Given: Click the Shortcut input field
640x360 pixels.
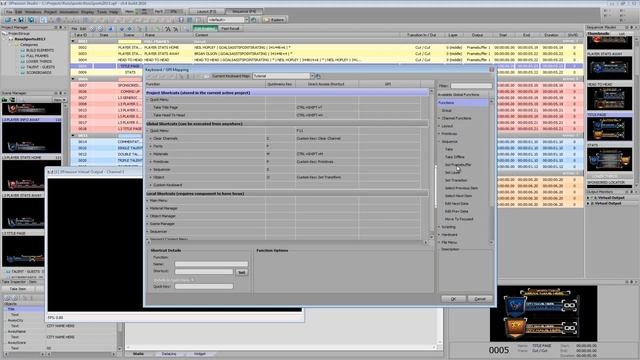Looking at the screenshot, I should click(204, 271).
